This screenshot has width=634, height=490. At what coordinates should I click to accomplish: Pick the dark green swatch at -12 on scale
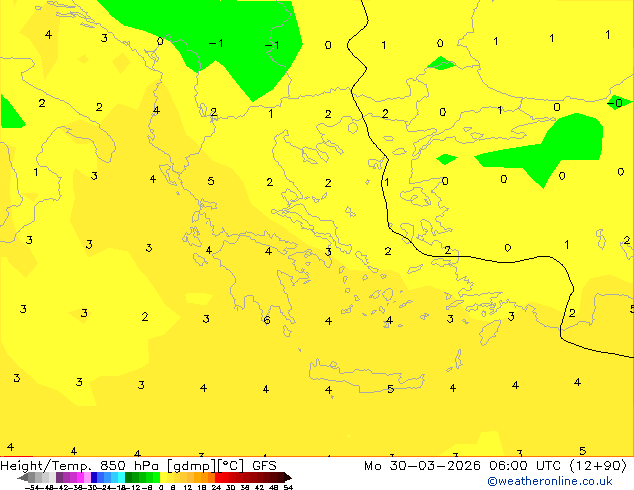pyautogui.click(x=129, y=478)
